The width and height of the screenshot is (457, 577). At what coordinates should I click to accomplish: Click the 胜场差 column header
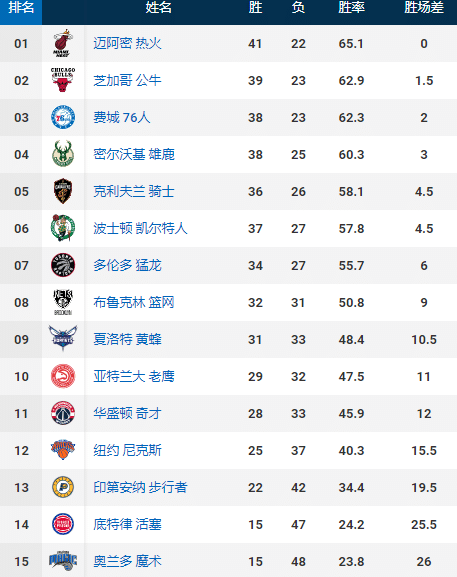(424, 7)
